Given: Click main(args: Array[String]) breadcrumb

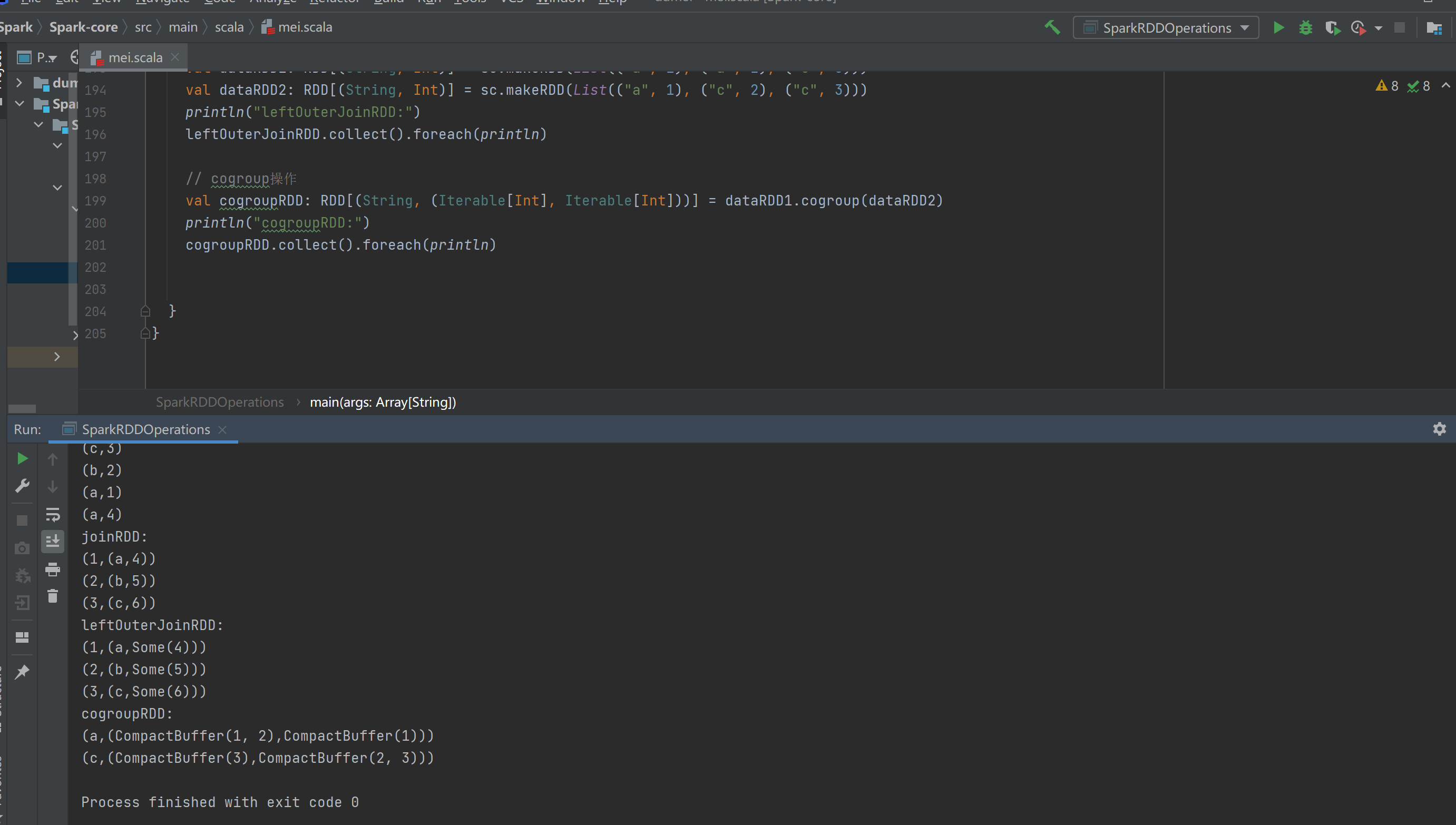Looking at the screenshot, I should [383, 402].
